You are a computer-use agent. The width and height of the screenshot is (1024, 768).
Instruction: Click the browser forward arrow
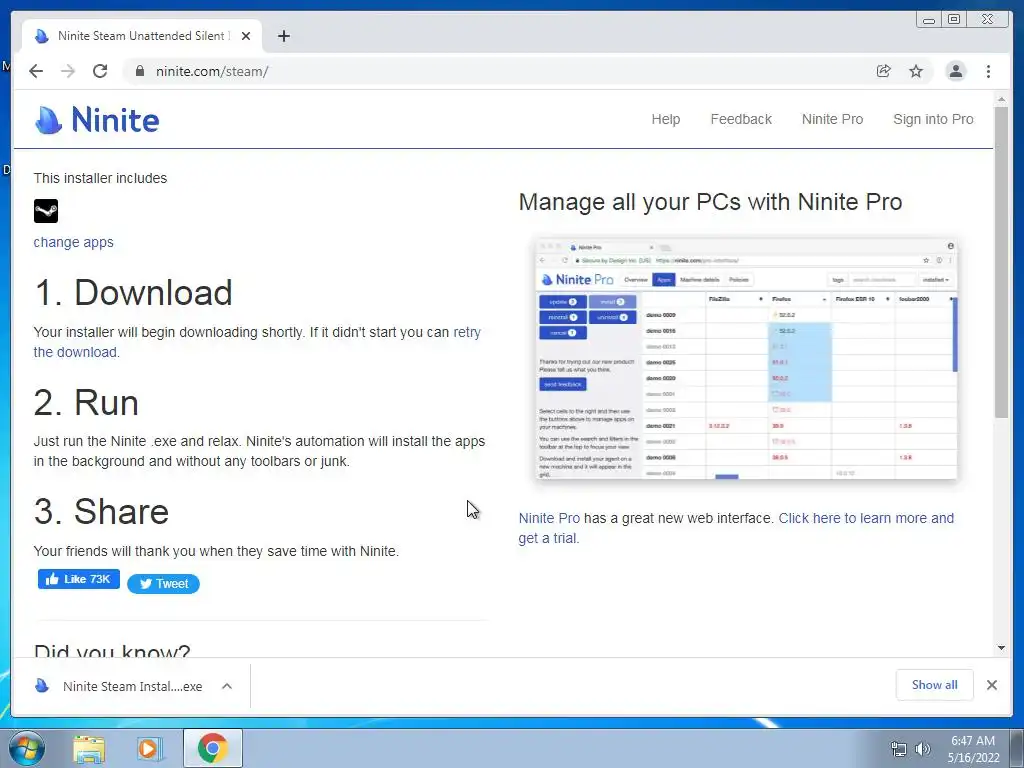click(x=68, y=71)
